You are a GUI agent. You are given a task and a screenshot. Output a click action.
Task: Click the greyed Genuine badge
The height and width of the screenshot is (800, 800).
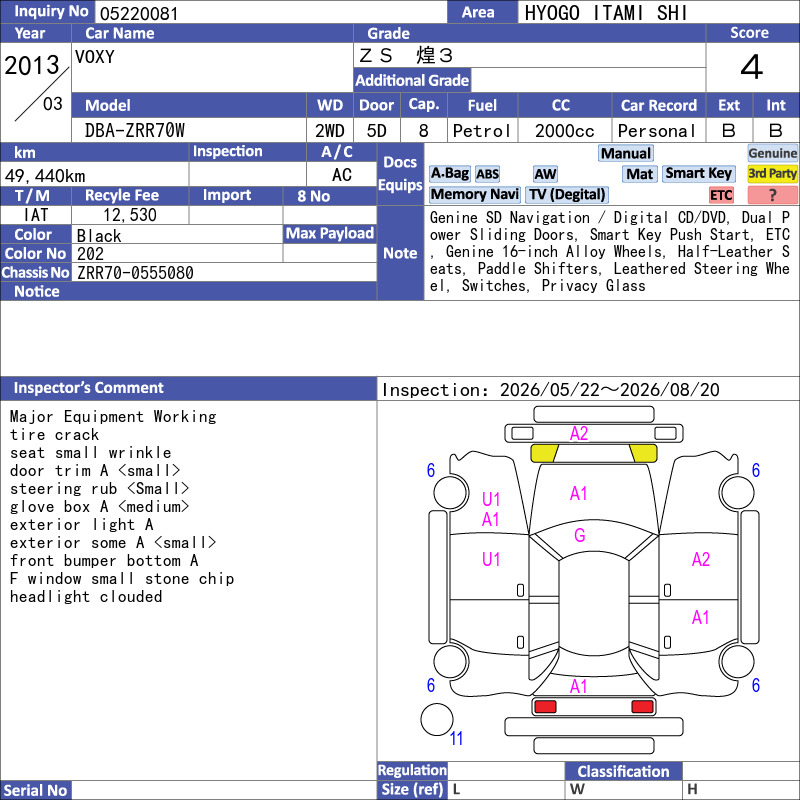[772, 154]
